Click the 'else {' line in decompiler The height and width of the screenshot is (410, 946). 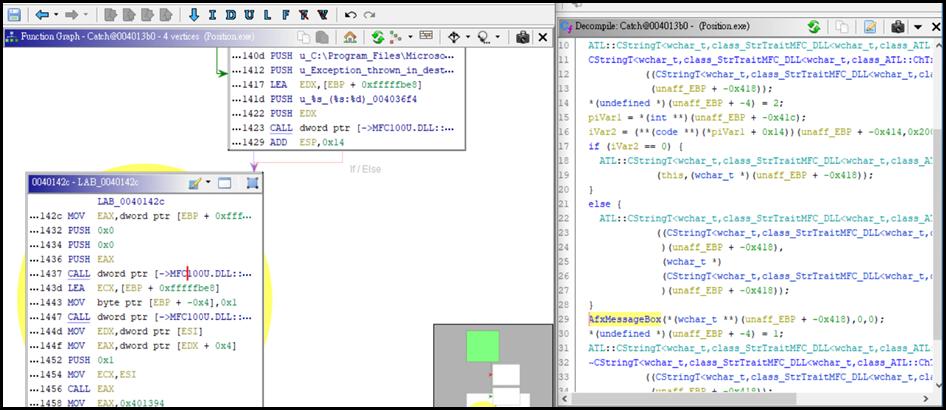607,204
